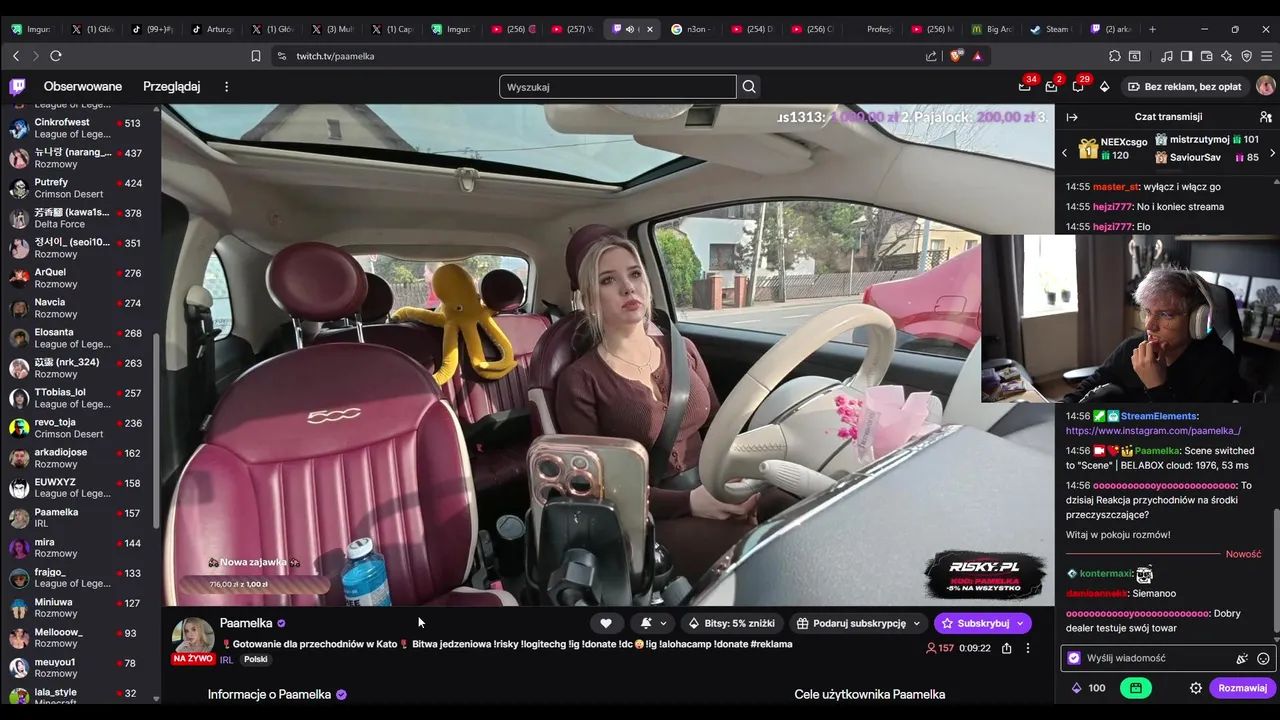Open the Twitch home logo
This screenshot has width=1280, height=720.
18,87
